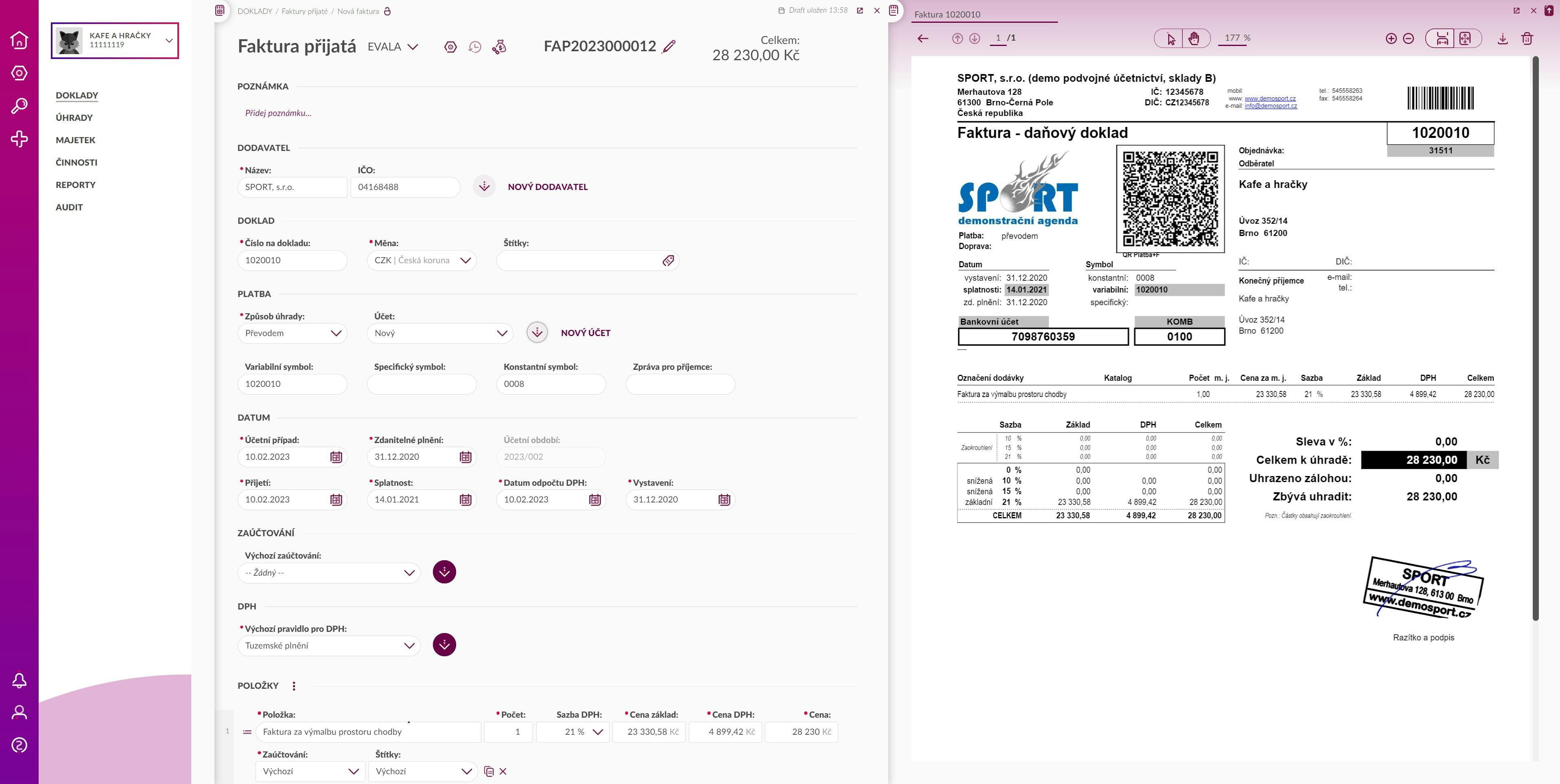The width and height of the screenshot is (1560, 784).
Task: Open the Měna currency dropdown
Action: [422, 260]
